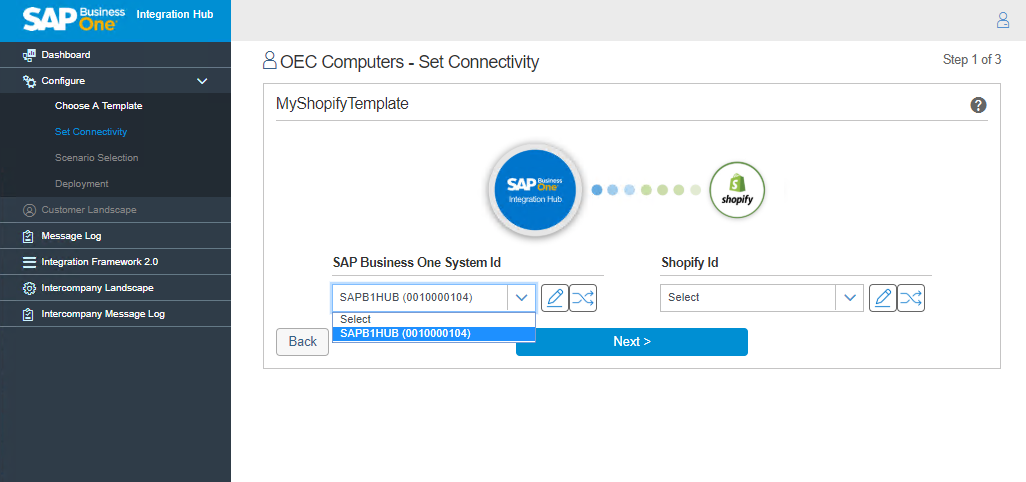Click test connection icon next to Shopify Id
Image resolution: width=1026 pixels, height=482 pixels.
pyautogui.click(x=910, y=298)
